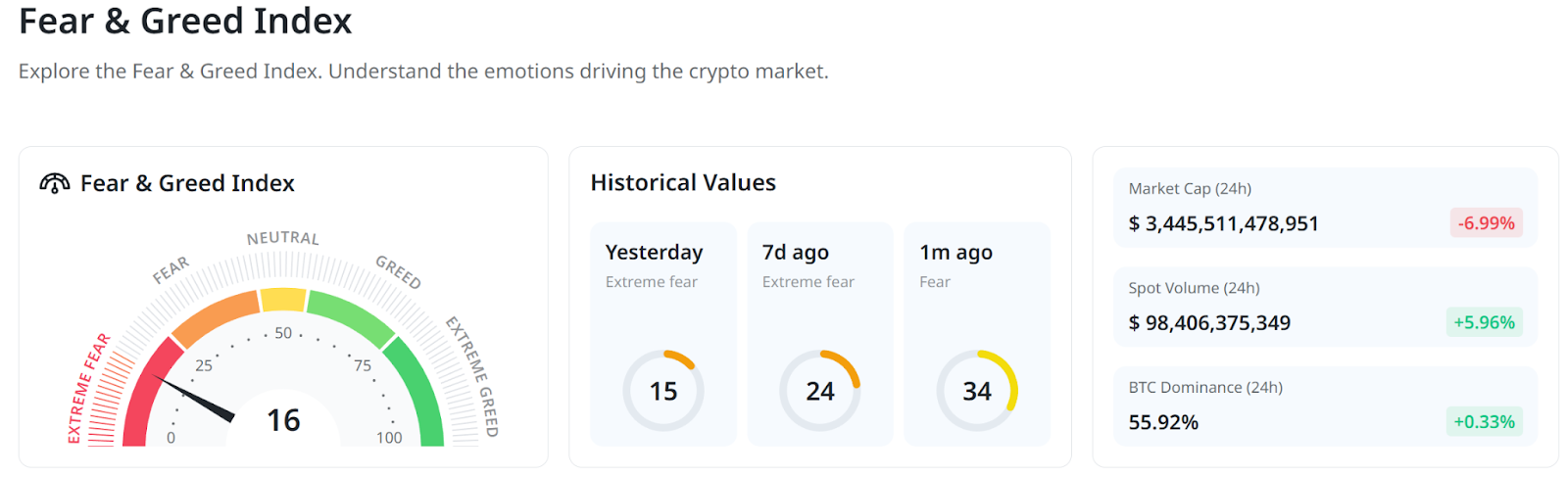1568x477 pixels.
Task: Click the 7d ago circular gauge showing 24
Action: coord(820,391)
